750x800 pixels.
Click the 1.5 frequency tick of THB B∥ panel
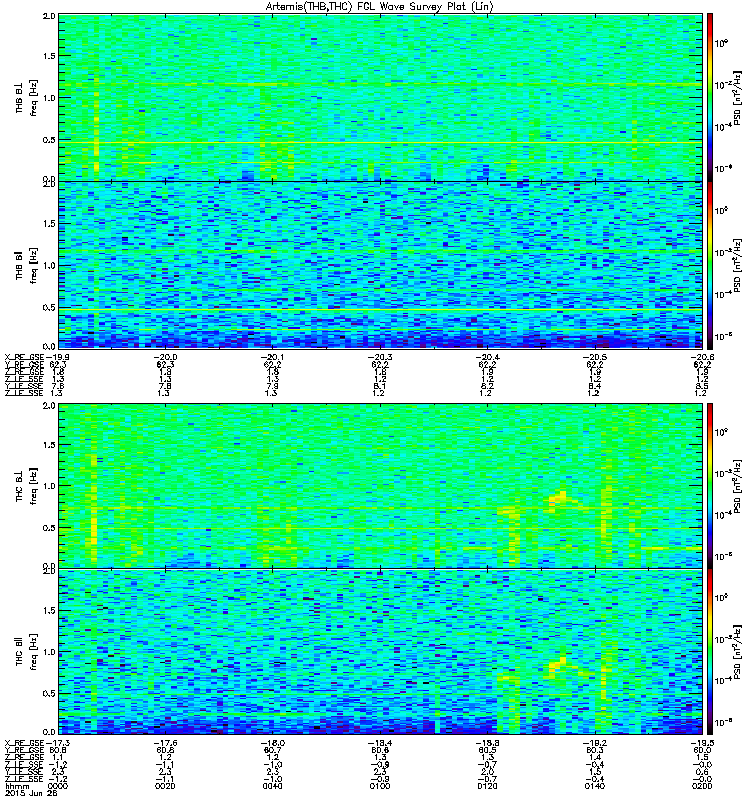[x=49, y=223]
